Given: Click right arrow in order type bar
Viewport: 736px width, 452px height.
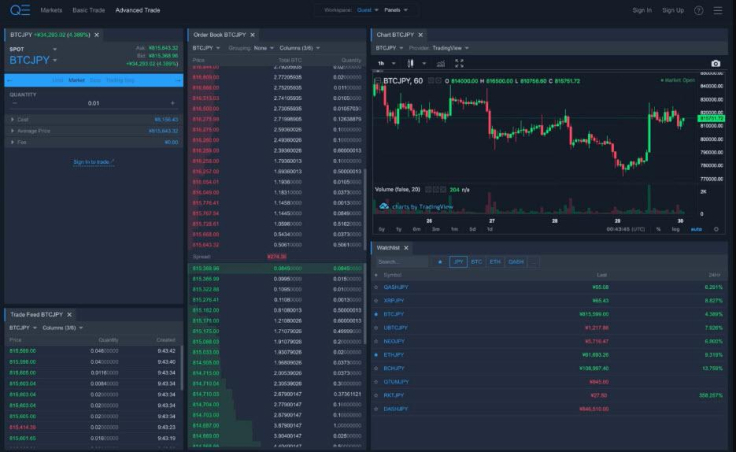Looking at the screenshot, I should [178, 80].
